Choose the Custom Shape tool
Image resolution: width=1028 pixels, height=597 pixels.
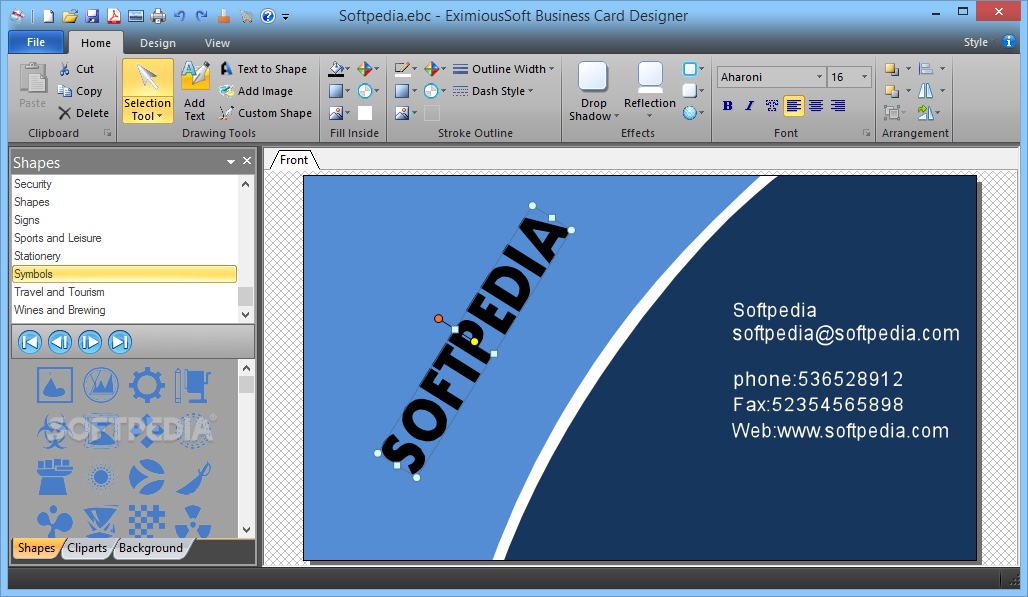266,113
